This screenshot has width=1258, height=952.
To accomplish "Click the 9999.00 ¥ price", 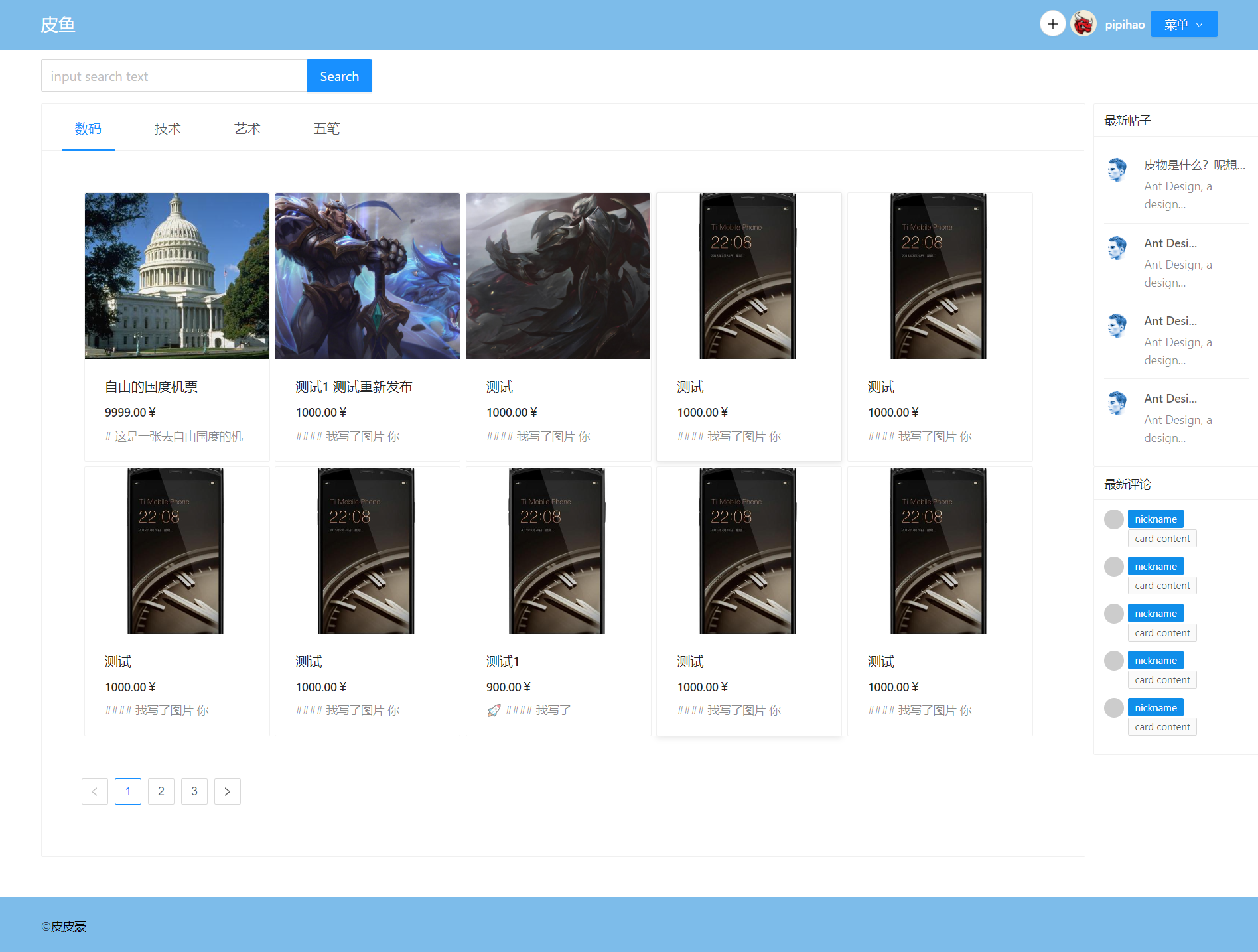I will pos(130,412).
